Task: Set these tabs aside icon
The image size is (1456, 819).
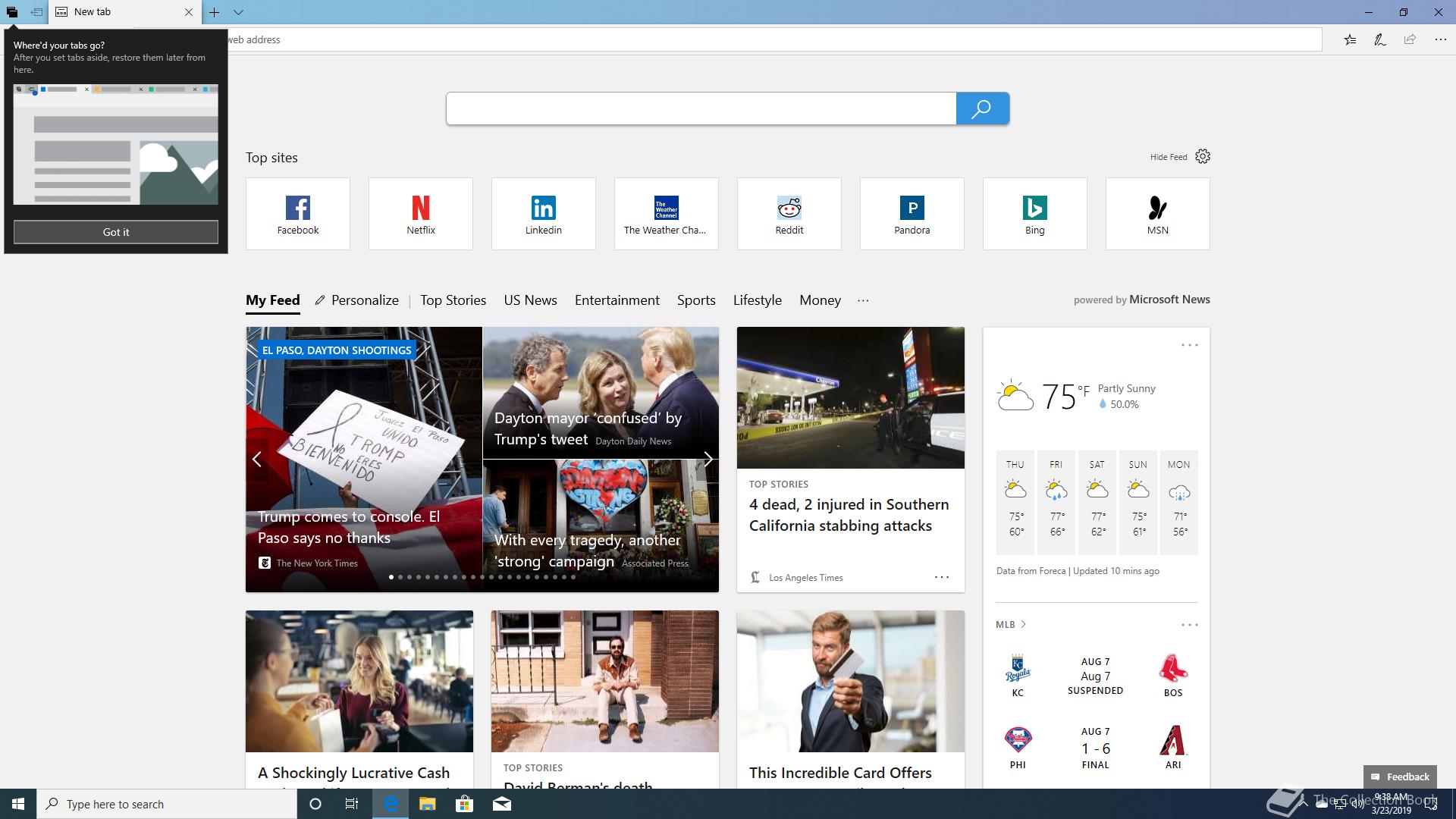Action: tap(36, 12)
